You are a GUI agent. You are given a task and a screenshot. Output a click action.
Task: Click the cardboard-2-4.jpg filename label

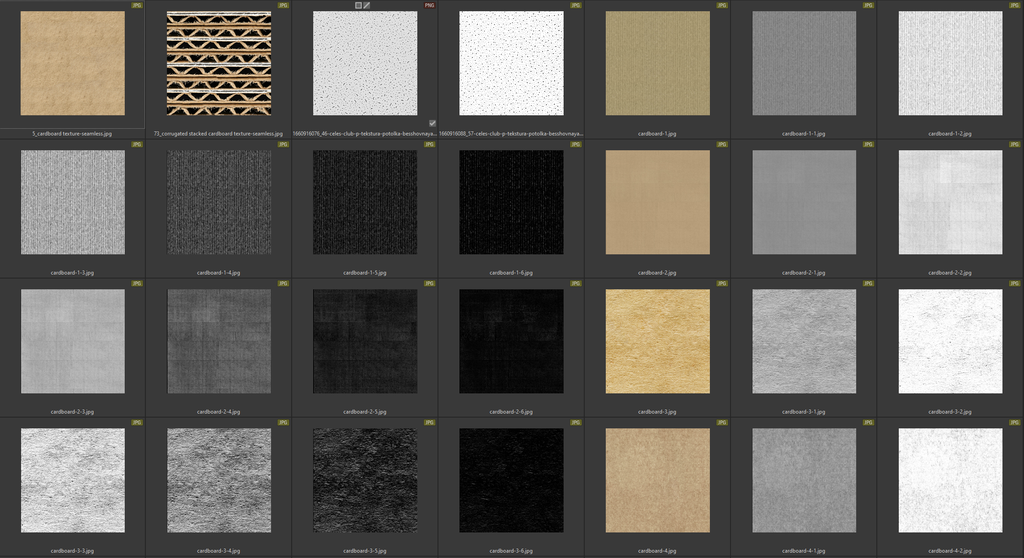click(218, 411)
